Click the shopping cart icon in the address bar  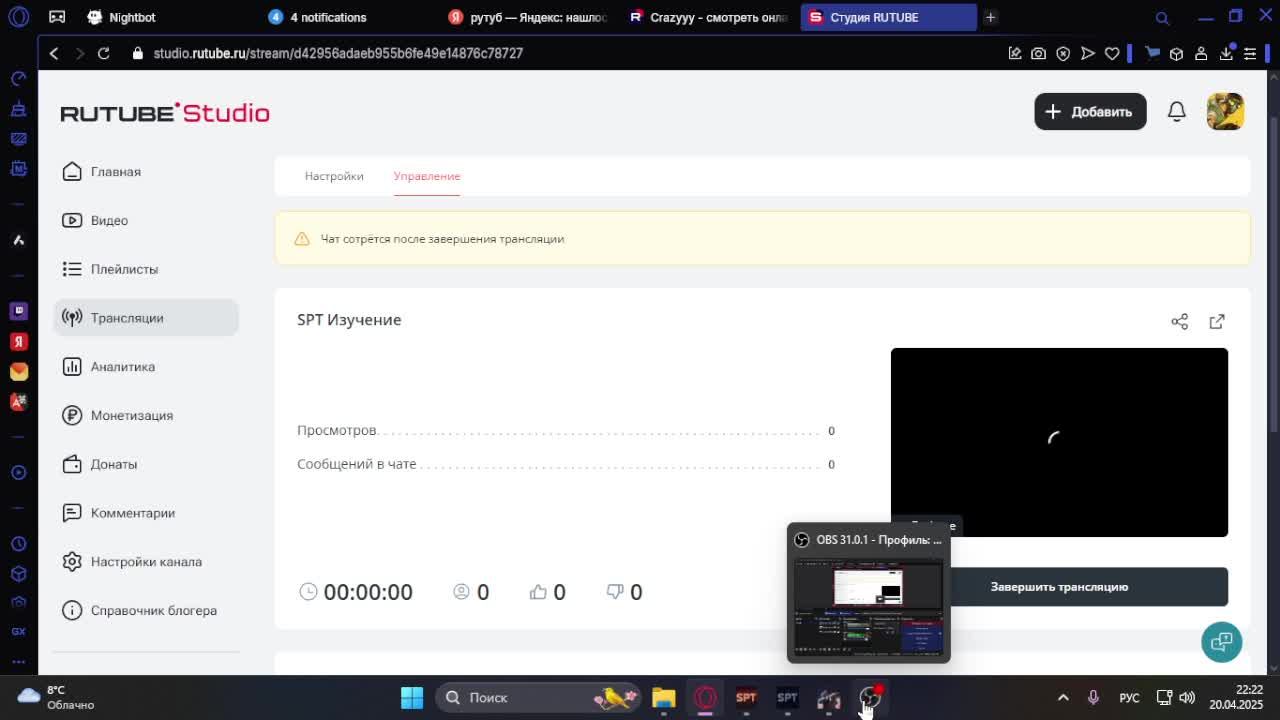(1152, 53)
